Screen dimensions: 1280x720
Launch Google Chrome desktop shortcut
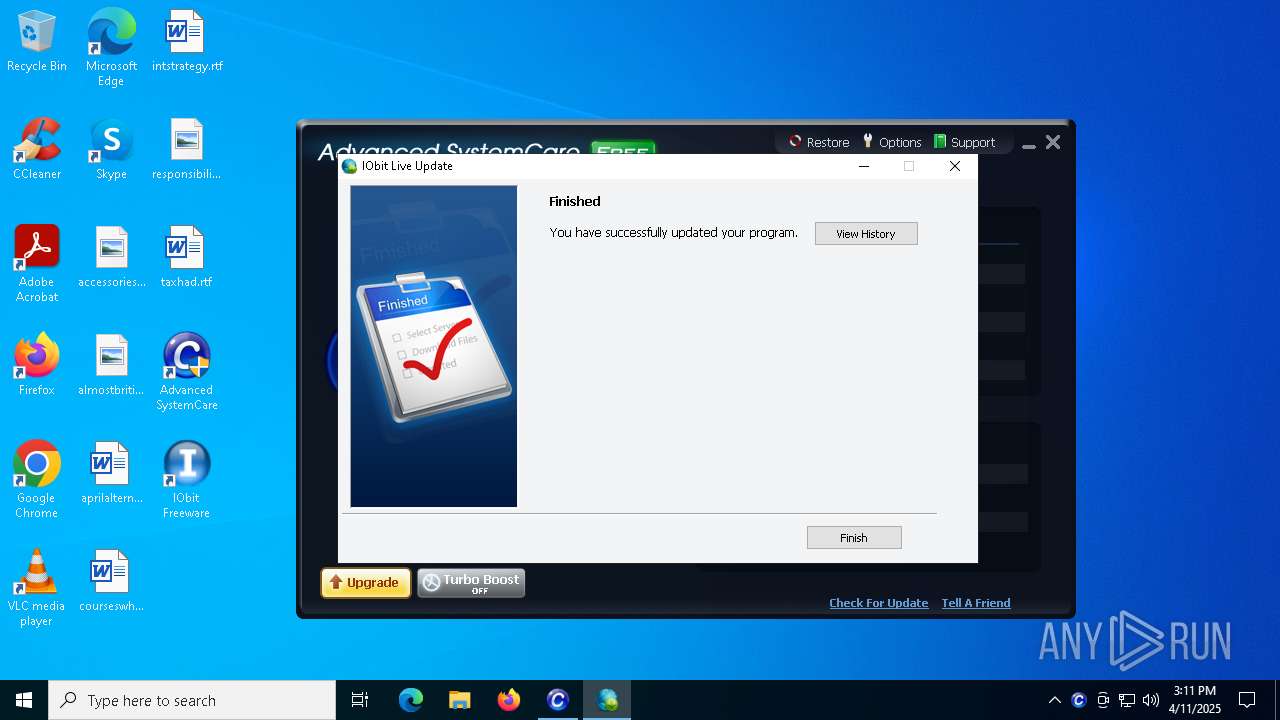point(37,479)
